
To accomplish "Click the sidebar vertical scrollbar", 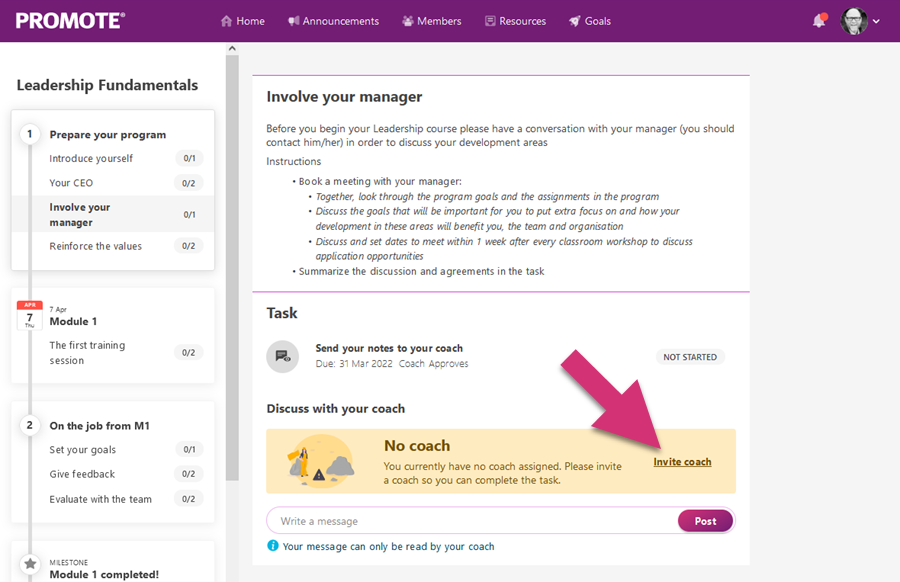I will point(232,267).
